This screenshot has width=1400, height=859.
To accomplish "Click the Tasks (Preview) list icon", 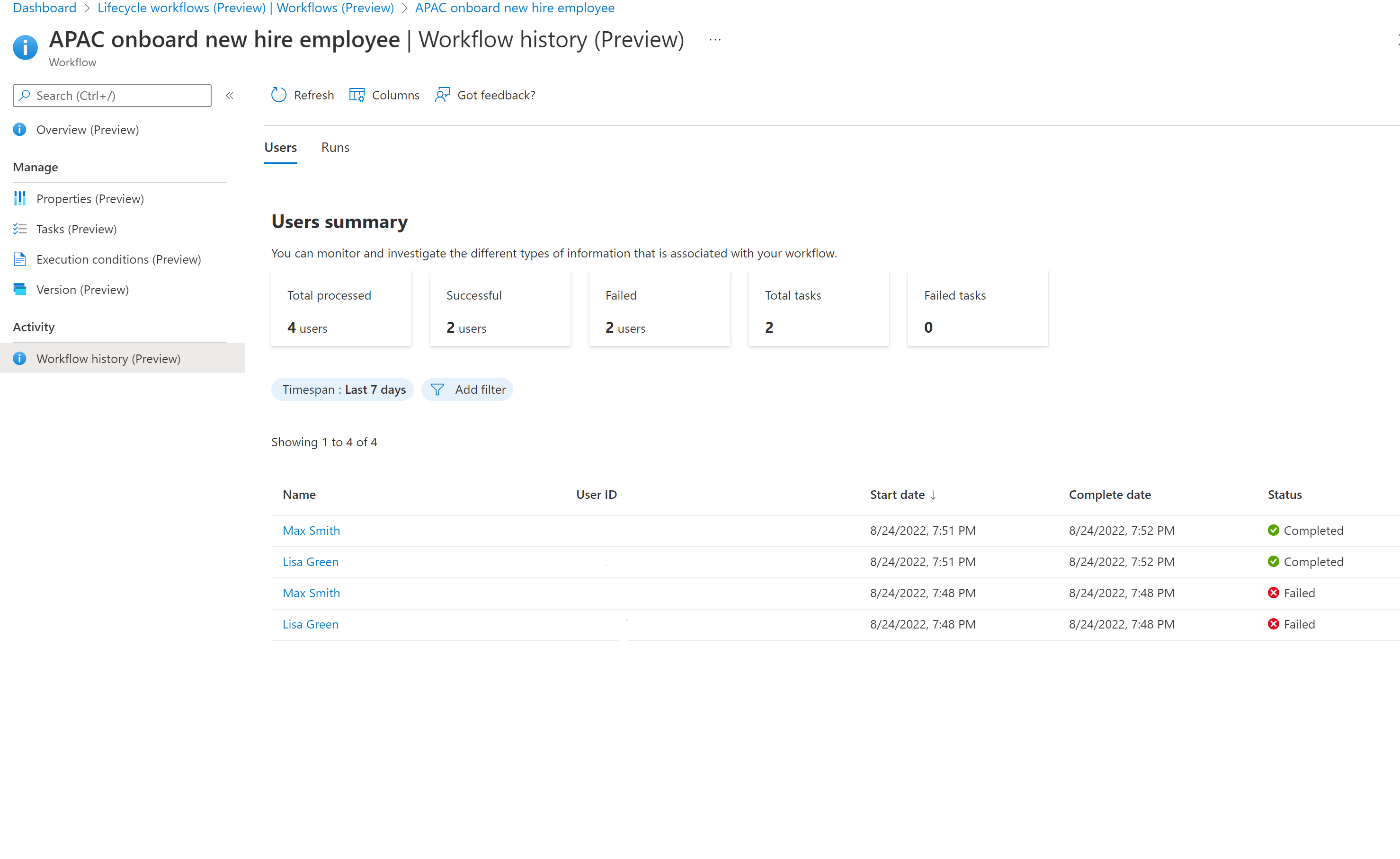I will coord(20,228).
